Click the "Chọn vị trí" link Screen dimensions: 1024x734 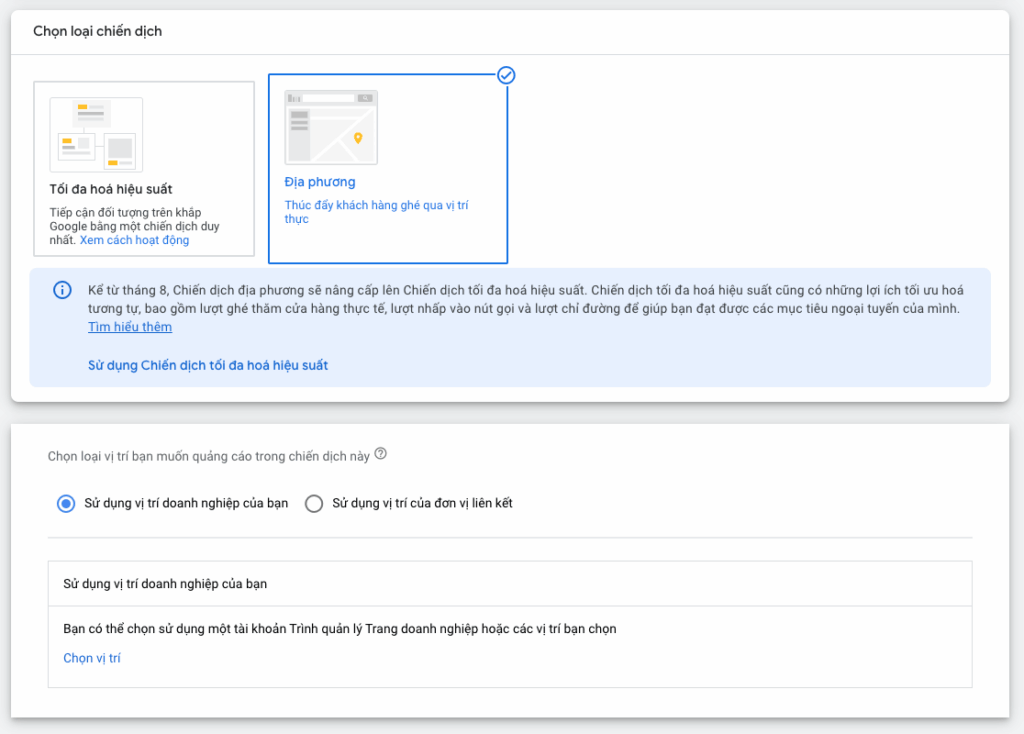[92, 658]
